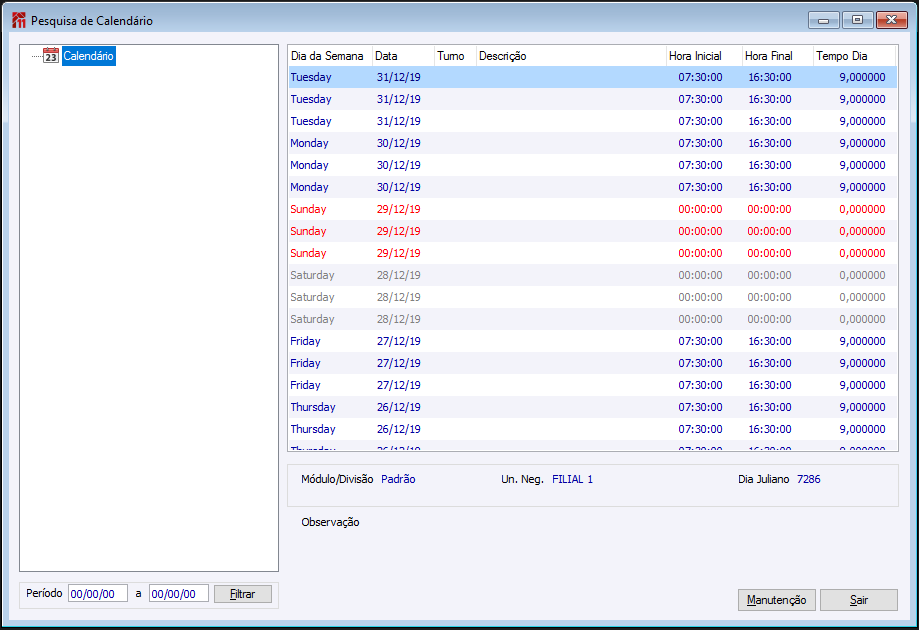The width and height of the screenshot is (919, 630).
Task: Click date 31/12/19 in the highlighted row
Action: click(x=399, y=77)
